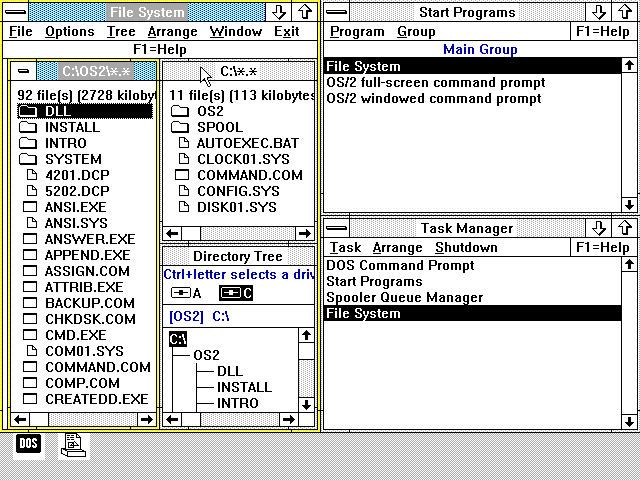This screenshot has width=640, height=480.
Task: Click scroll right arrow in C:\OS2 file list
Action: [147, 419]
